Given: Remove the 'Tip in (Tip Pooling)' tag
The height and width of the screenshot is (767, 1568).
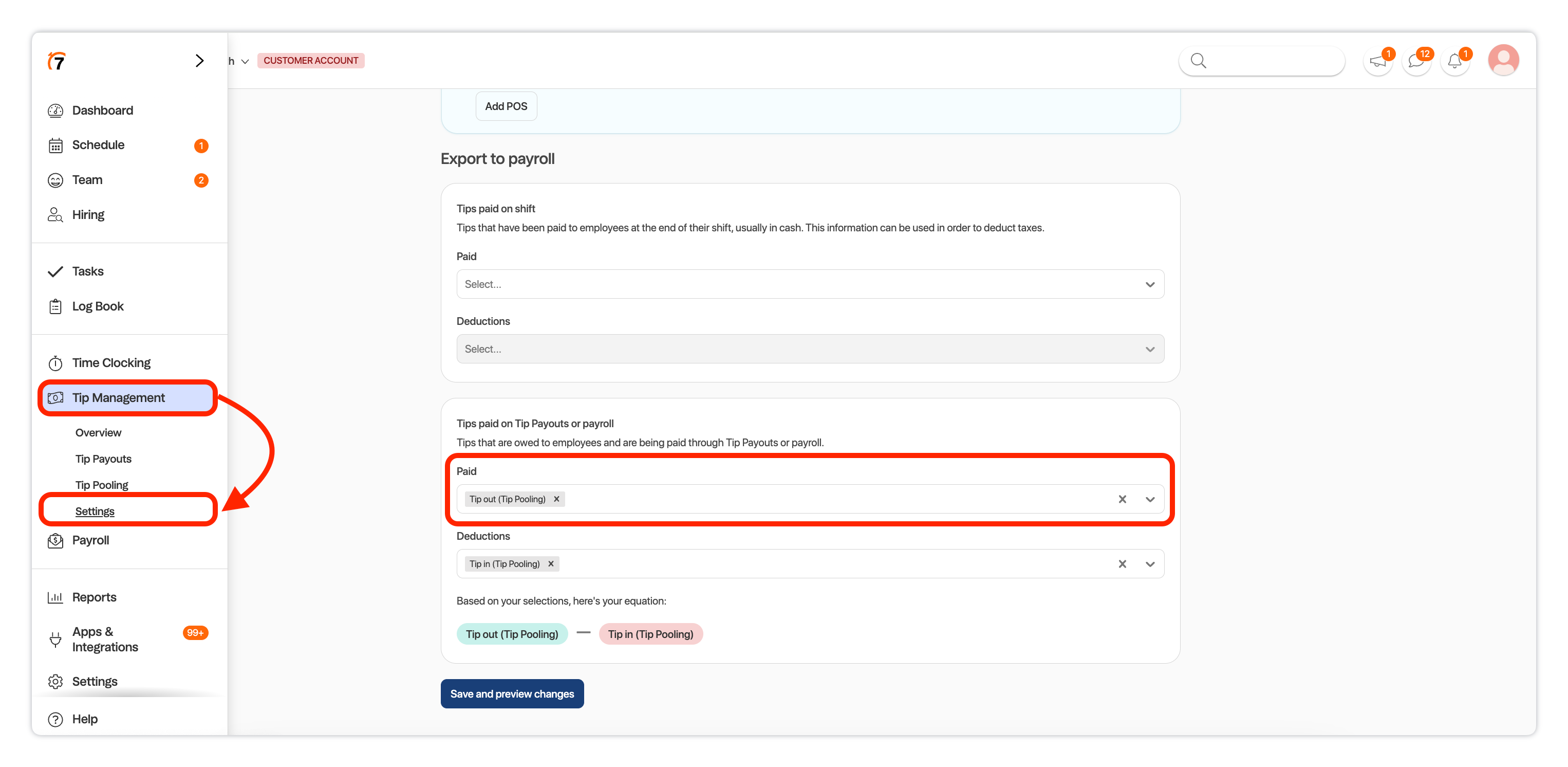Looking at the screenshot, I should 551,563.
